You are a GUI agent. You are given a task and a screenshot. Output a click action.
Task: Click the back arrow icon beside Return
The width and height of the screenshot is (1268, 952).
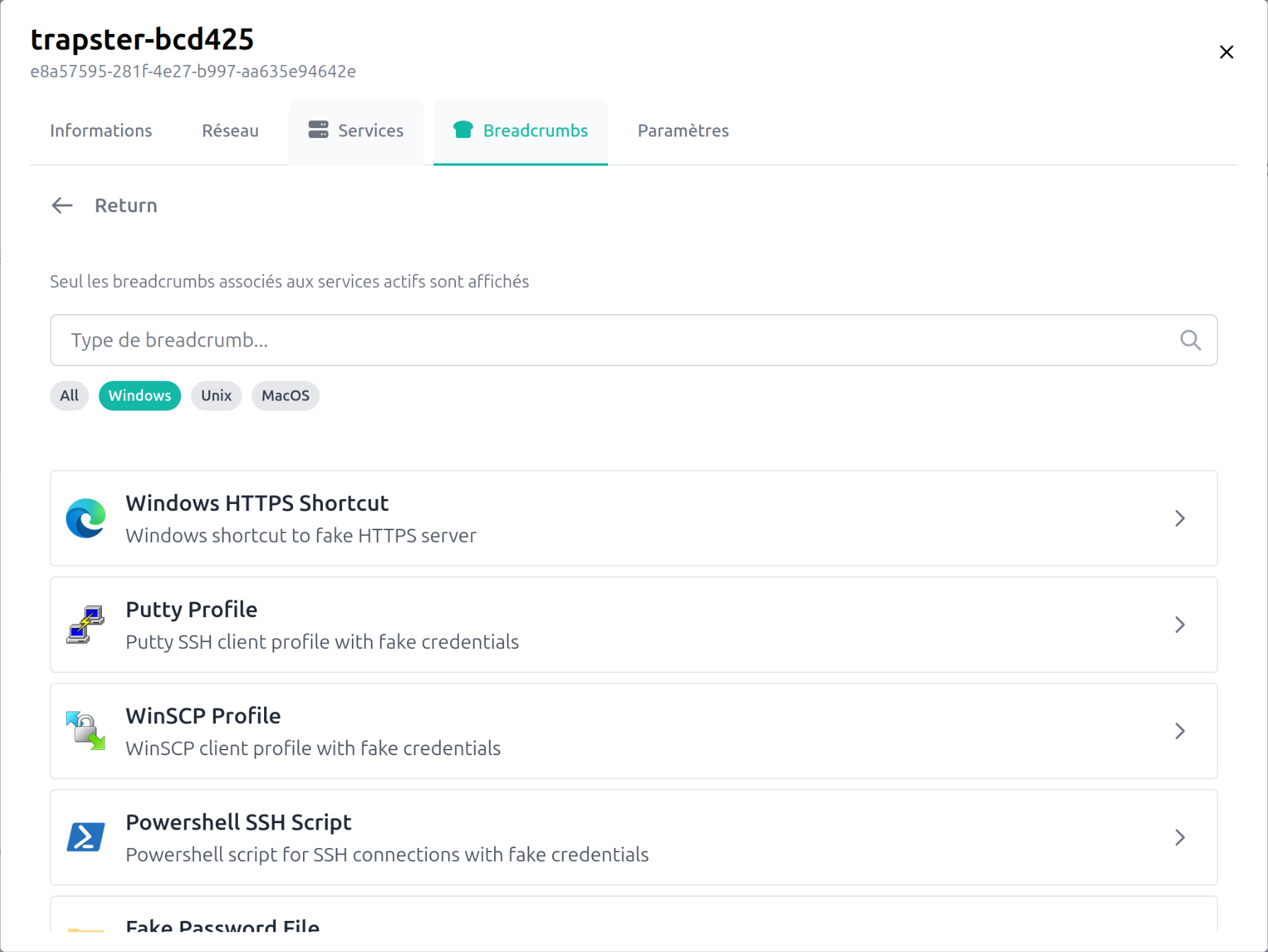point(62,205)
